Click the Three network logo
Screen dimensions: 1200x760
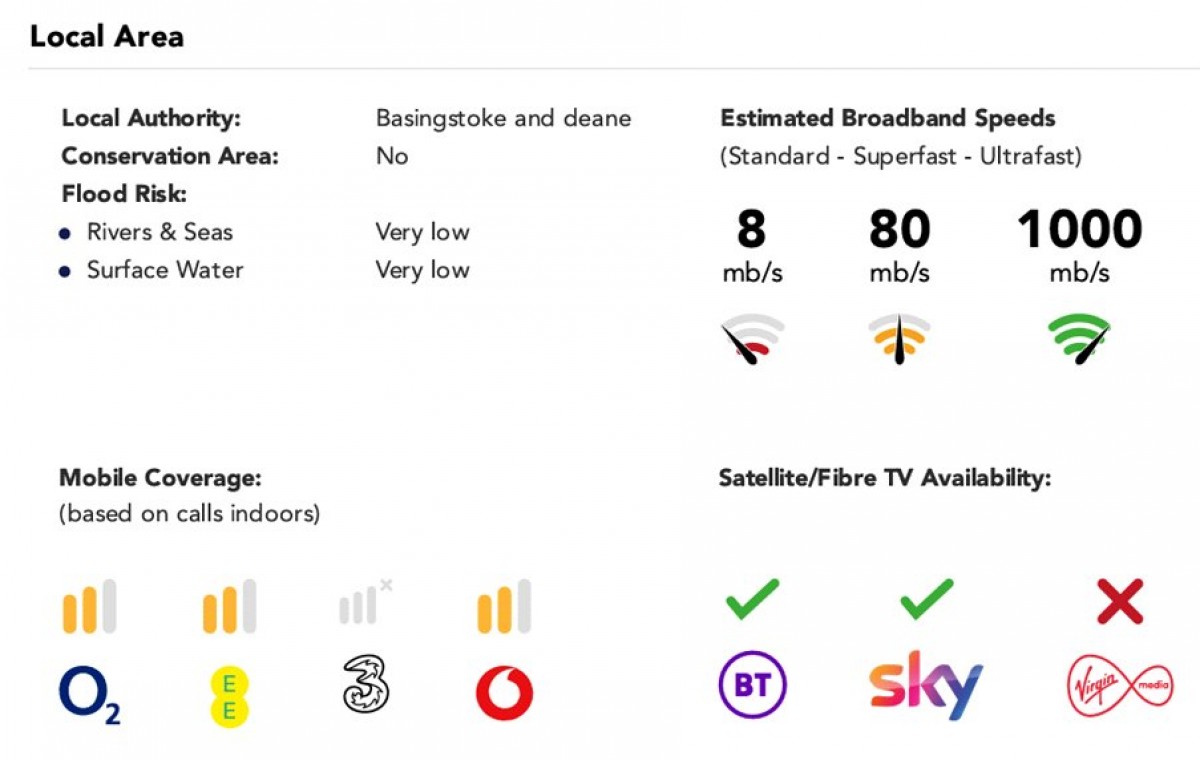365,685
